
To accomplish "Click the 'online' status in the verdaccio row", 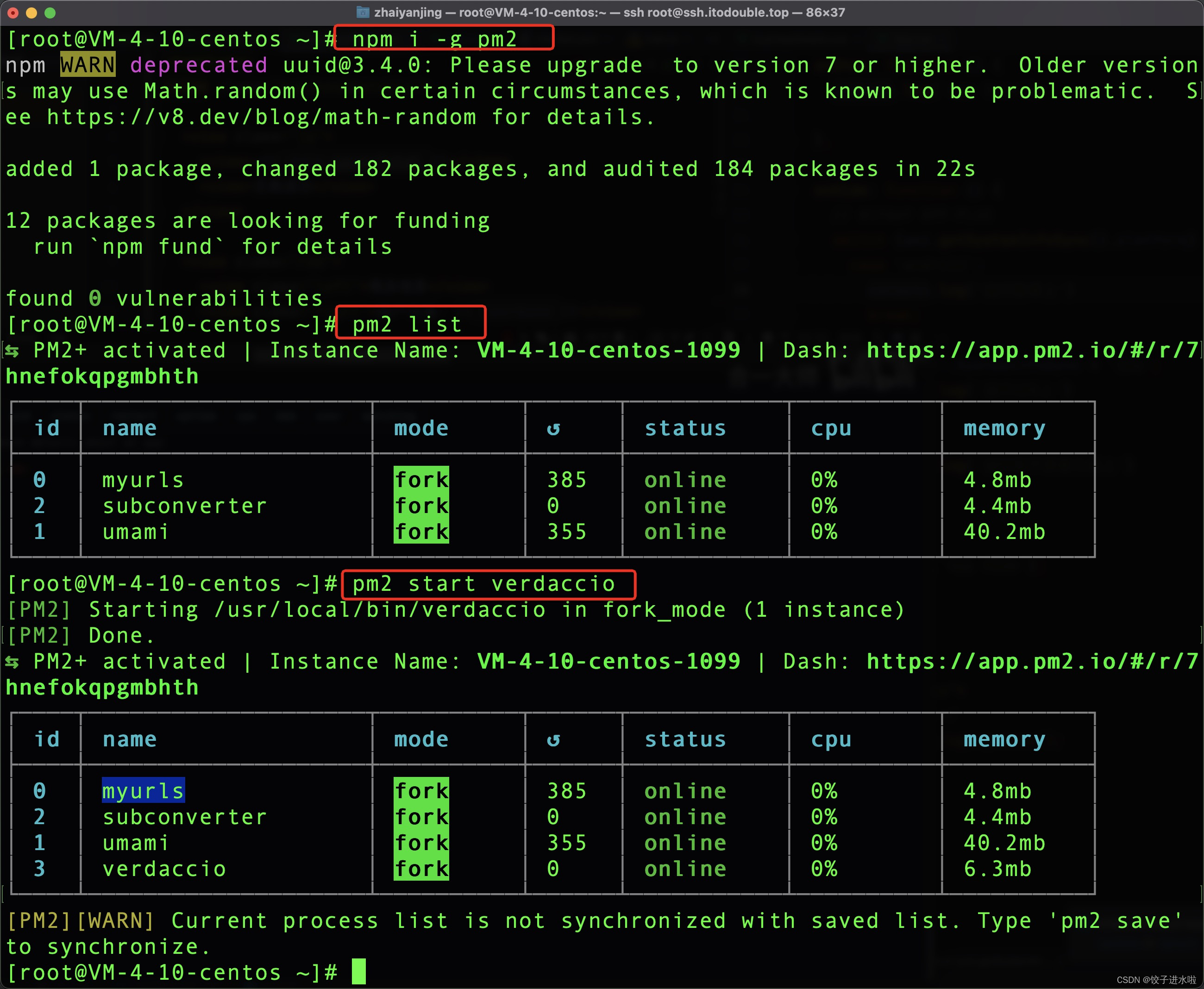I will point(685,868).
